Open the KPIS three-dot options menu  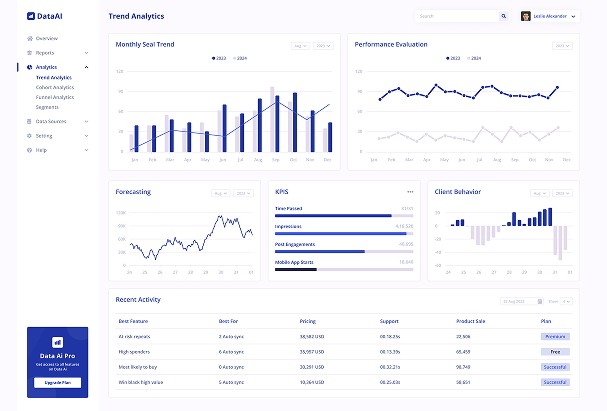410,191
